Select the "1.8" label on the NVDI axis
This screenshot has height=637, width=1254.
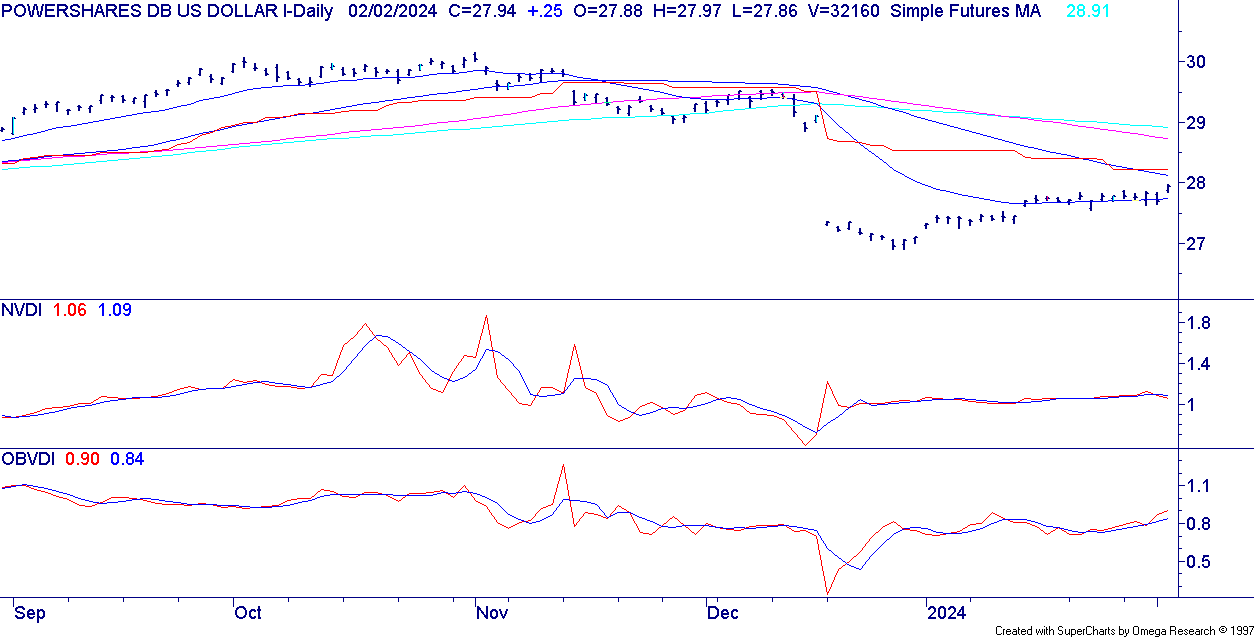1199,323
